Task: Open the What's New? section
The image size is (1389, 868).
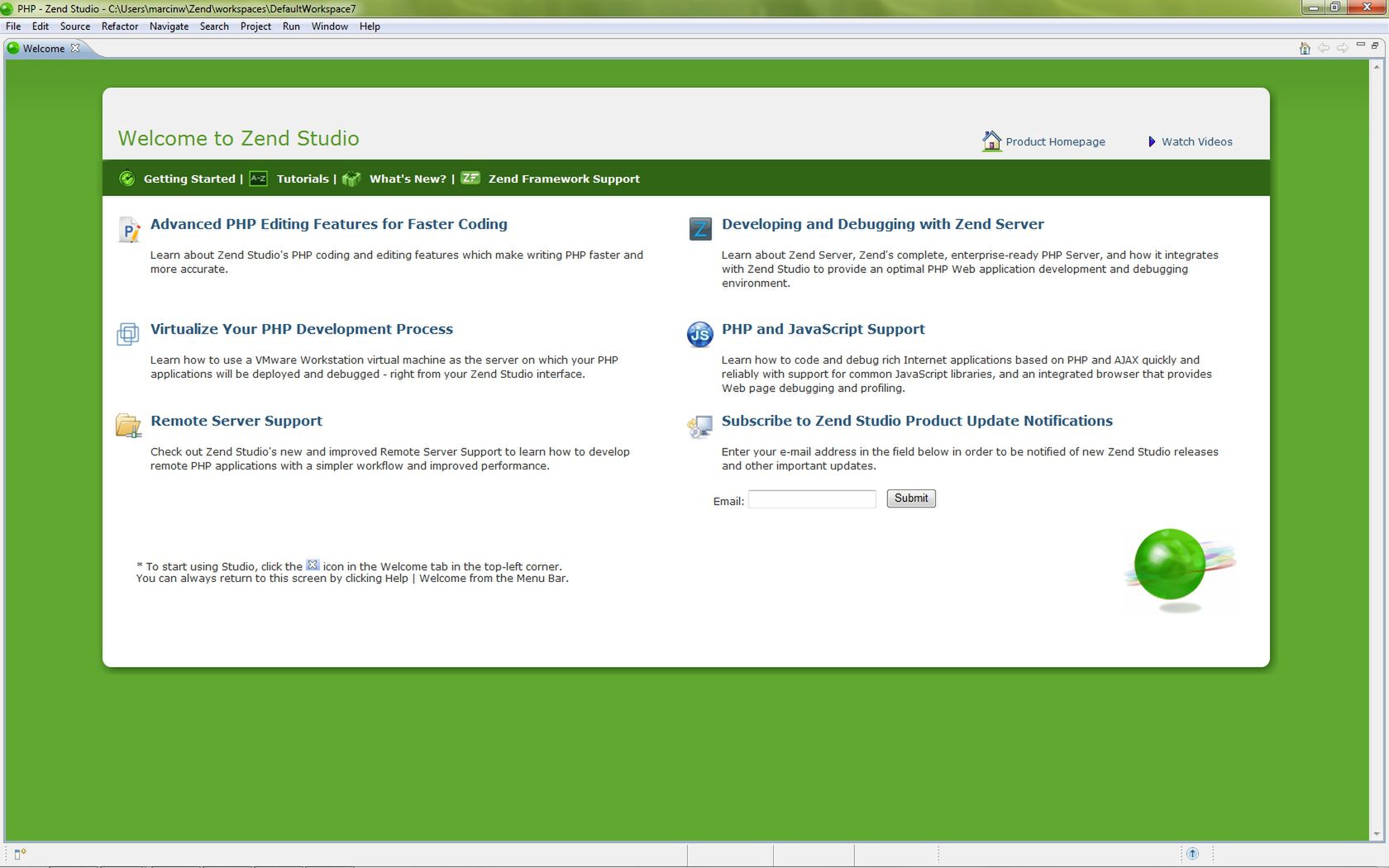Action: click(x=408, y=179)
